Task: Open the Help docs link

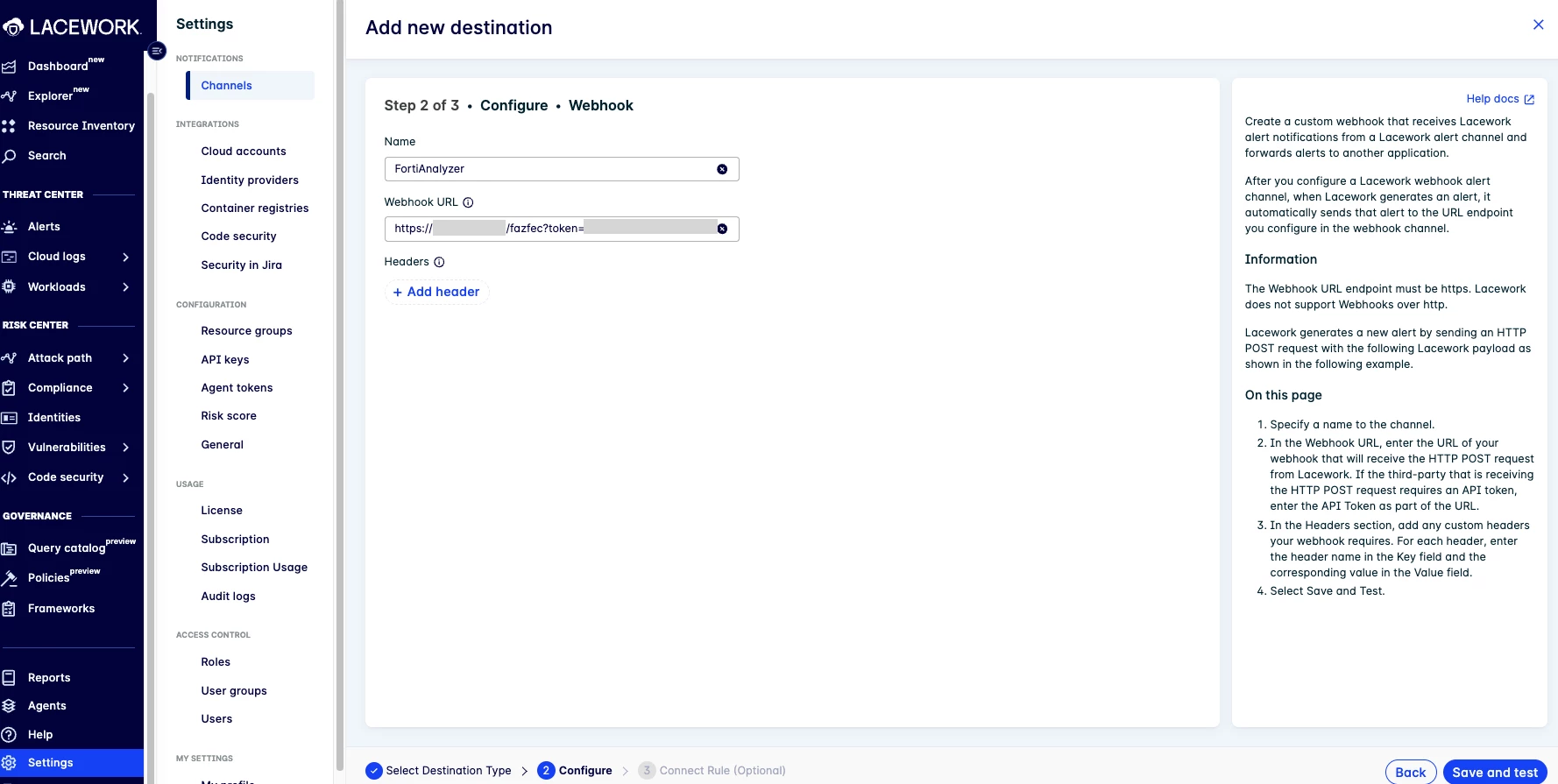Action: pos(1500,99)
